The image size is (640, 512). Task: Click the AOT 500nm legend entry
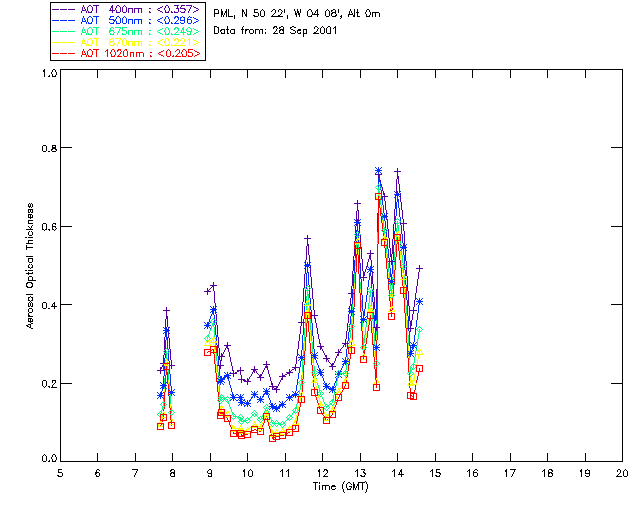point(126,20)
